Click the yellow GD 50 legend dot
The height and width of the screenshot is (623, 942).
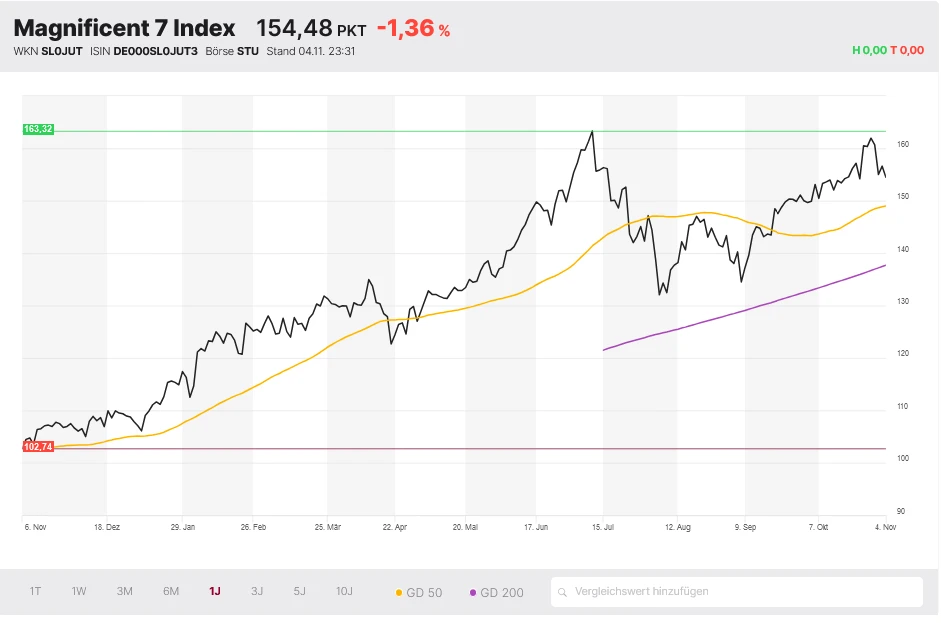click(x=399, y=592)
